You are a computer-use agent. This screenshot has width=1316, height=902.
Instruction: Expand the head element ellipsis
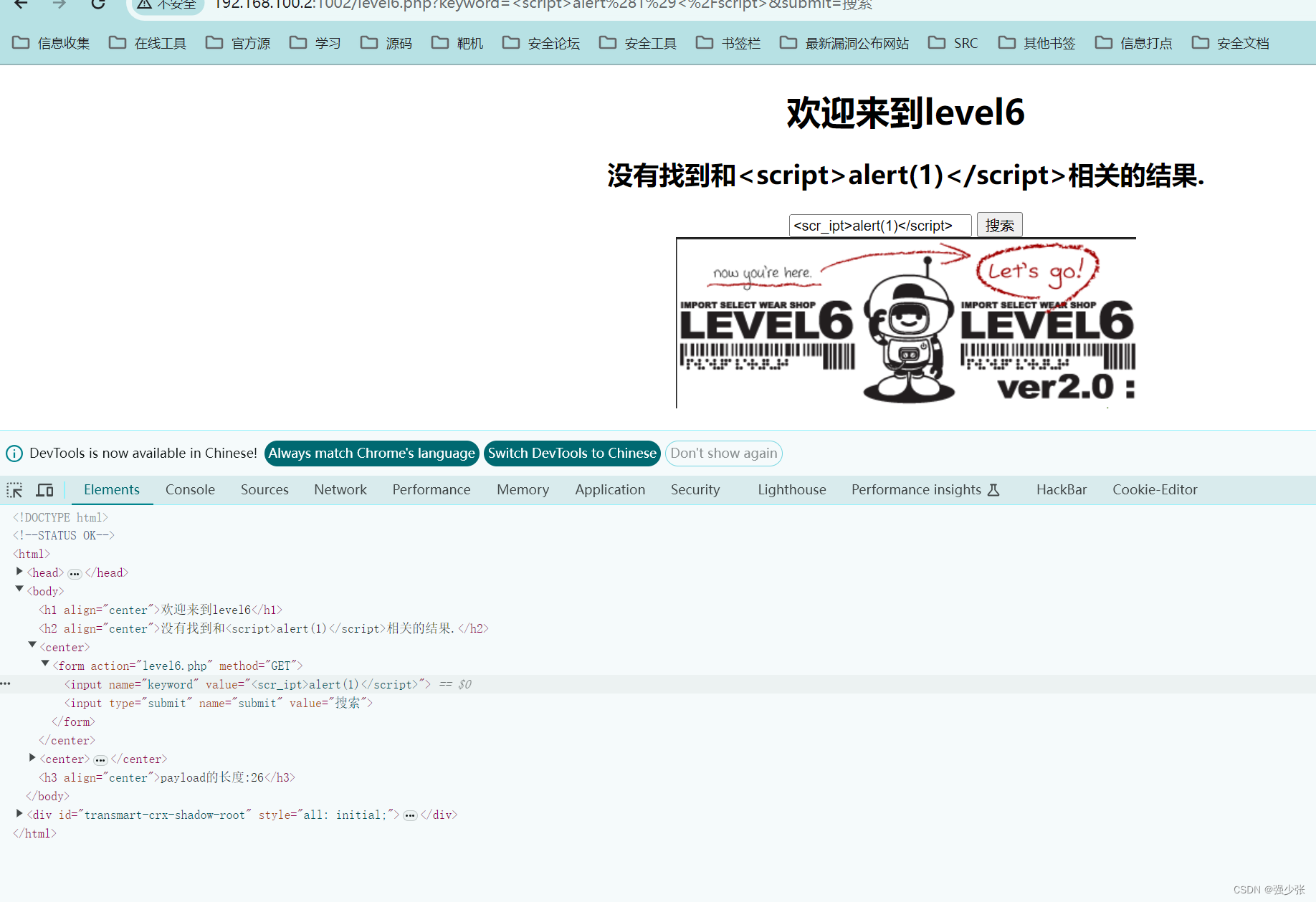click(75, 573)
